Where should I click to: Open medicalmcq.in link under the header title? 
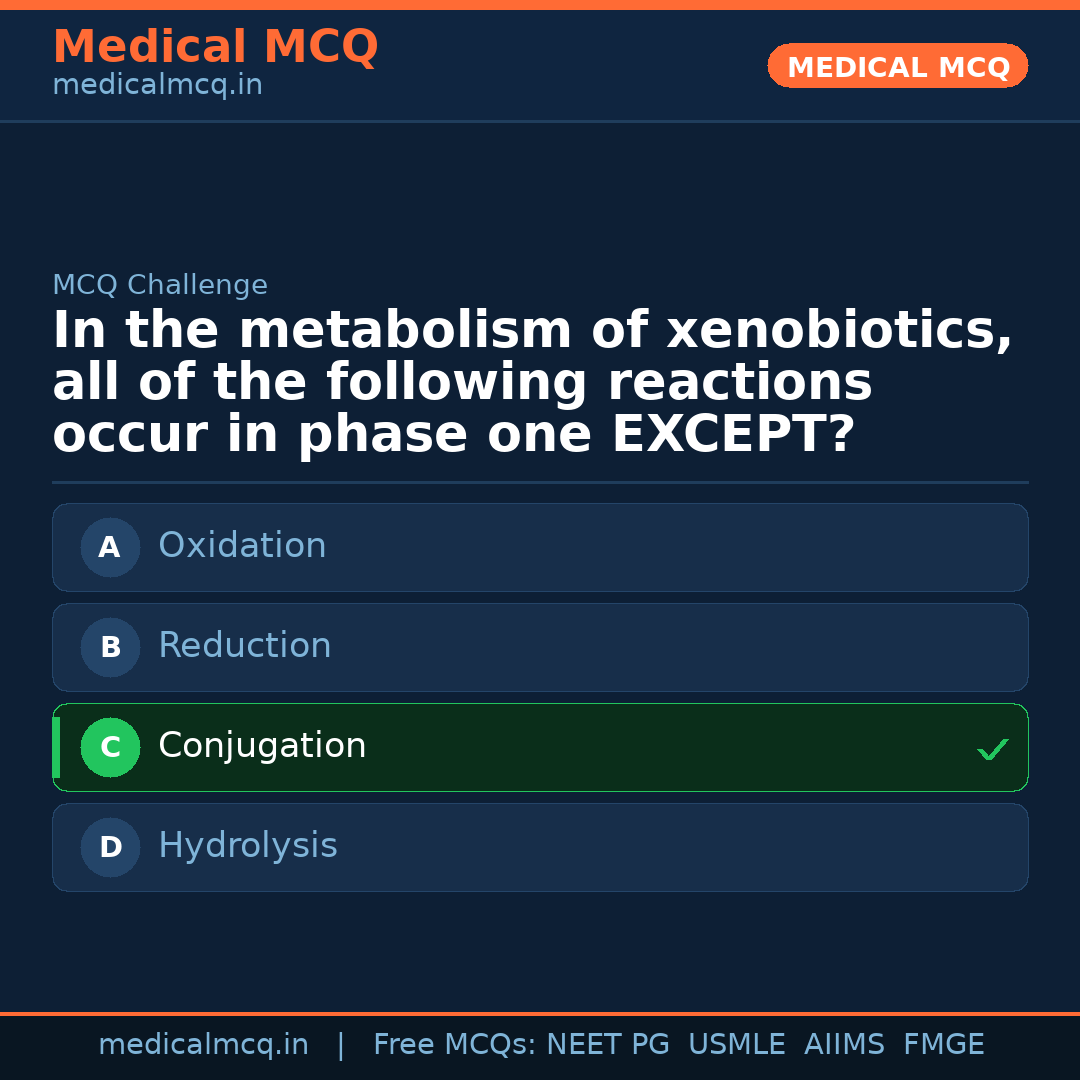(157, 86)
